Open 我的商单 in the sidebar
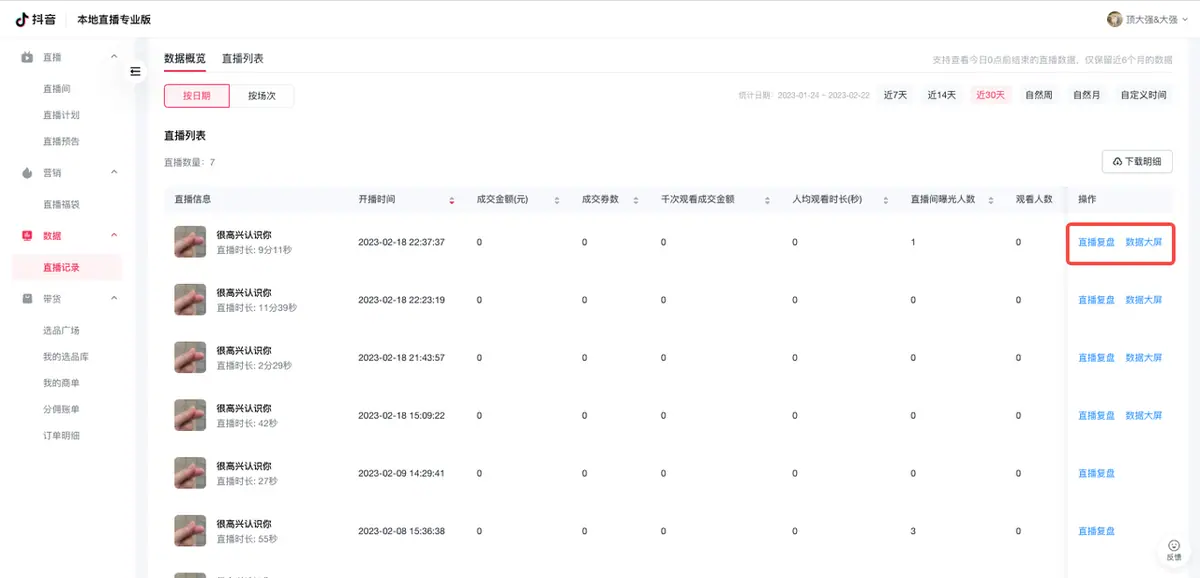 coord(61,383)
